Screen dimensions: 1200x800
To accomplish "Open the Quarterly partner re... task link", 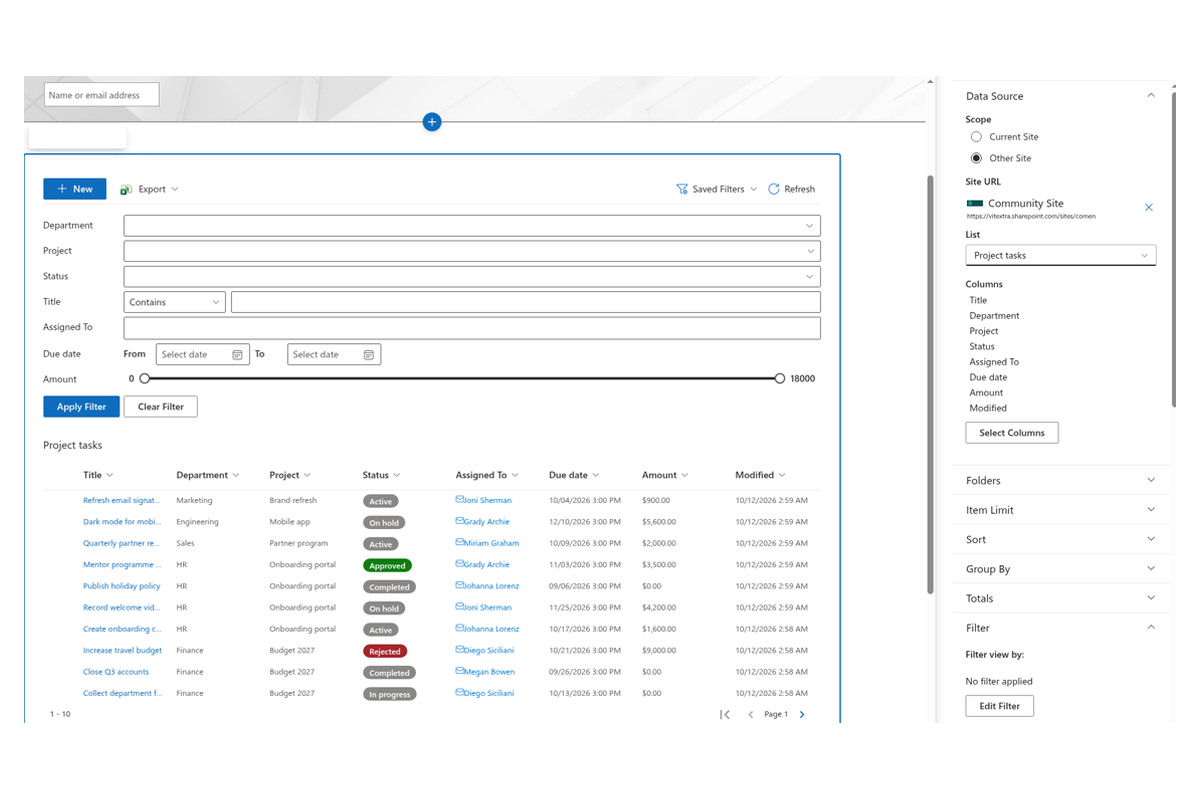I will [x=121, y=543].
